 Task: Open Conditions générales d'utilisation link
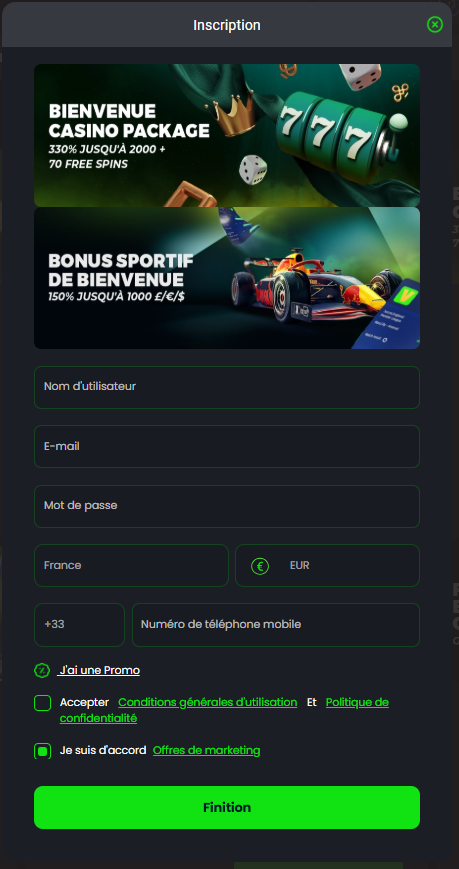pyautogui.click(x=208, y=702)
